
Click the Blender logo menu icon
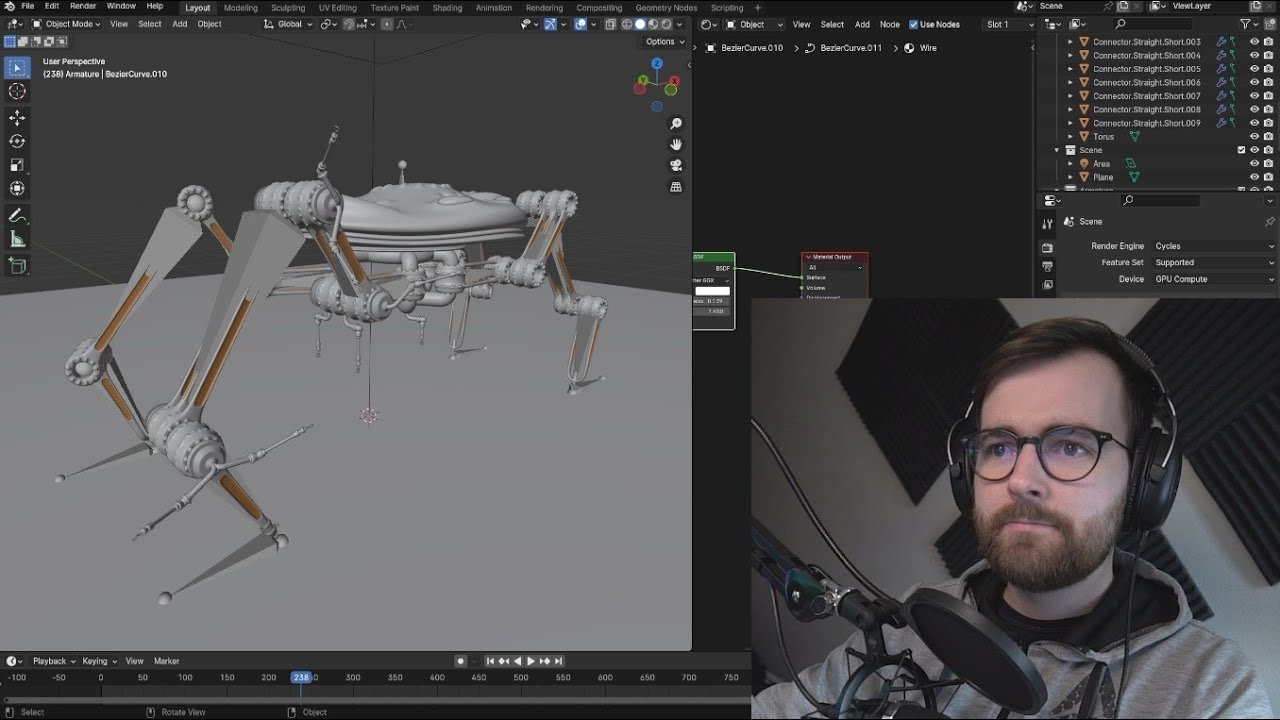(x=9, y=7)
